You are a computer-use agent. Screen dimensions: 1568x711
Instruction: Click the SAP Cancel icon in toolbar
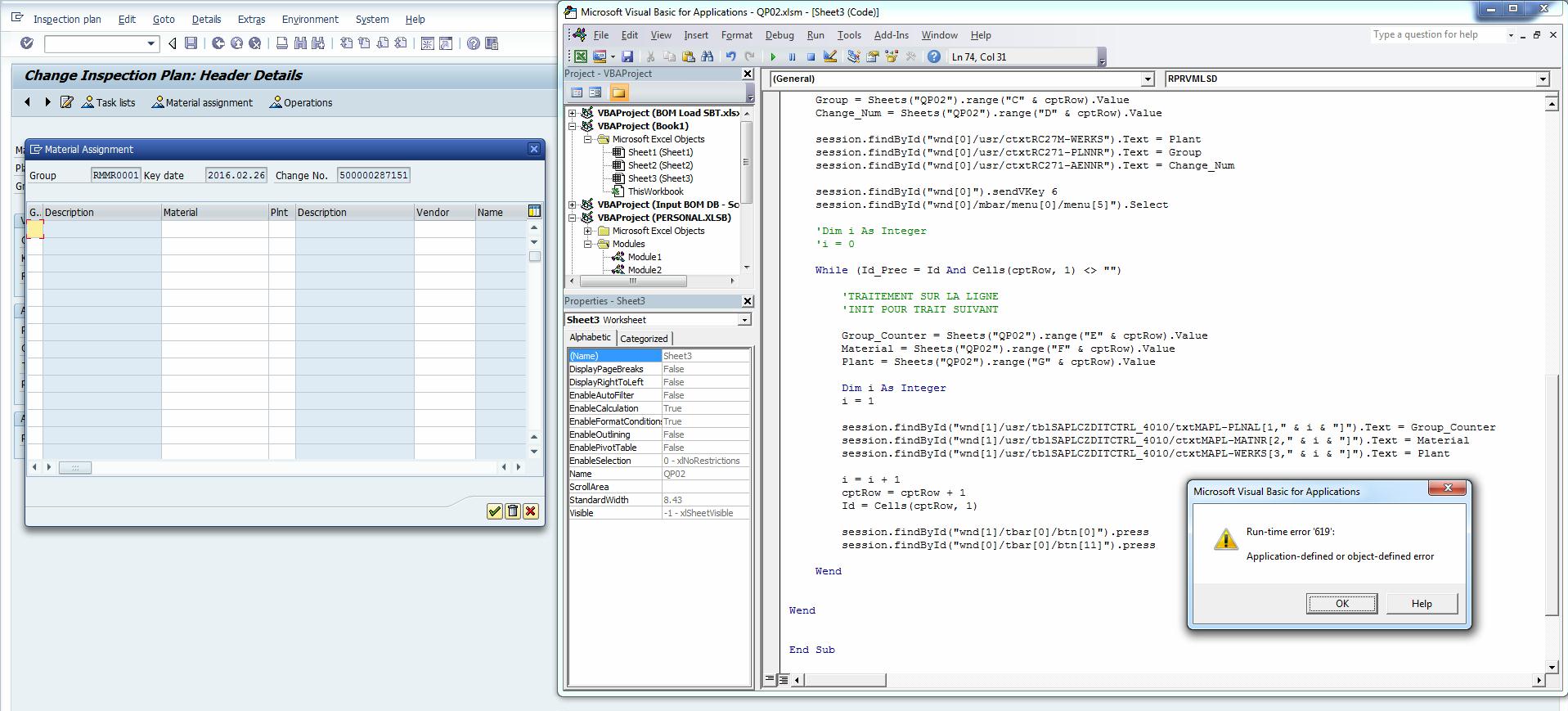[255, 43]
